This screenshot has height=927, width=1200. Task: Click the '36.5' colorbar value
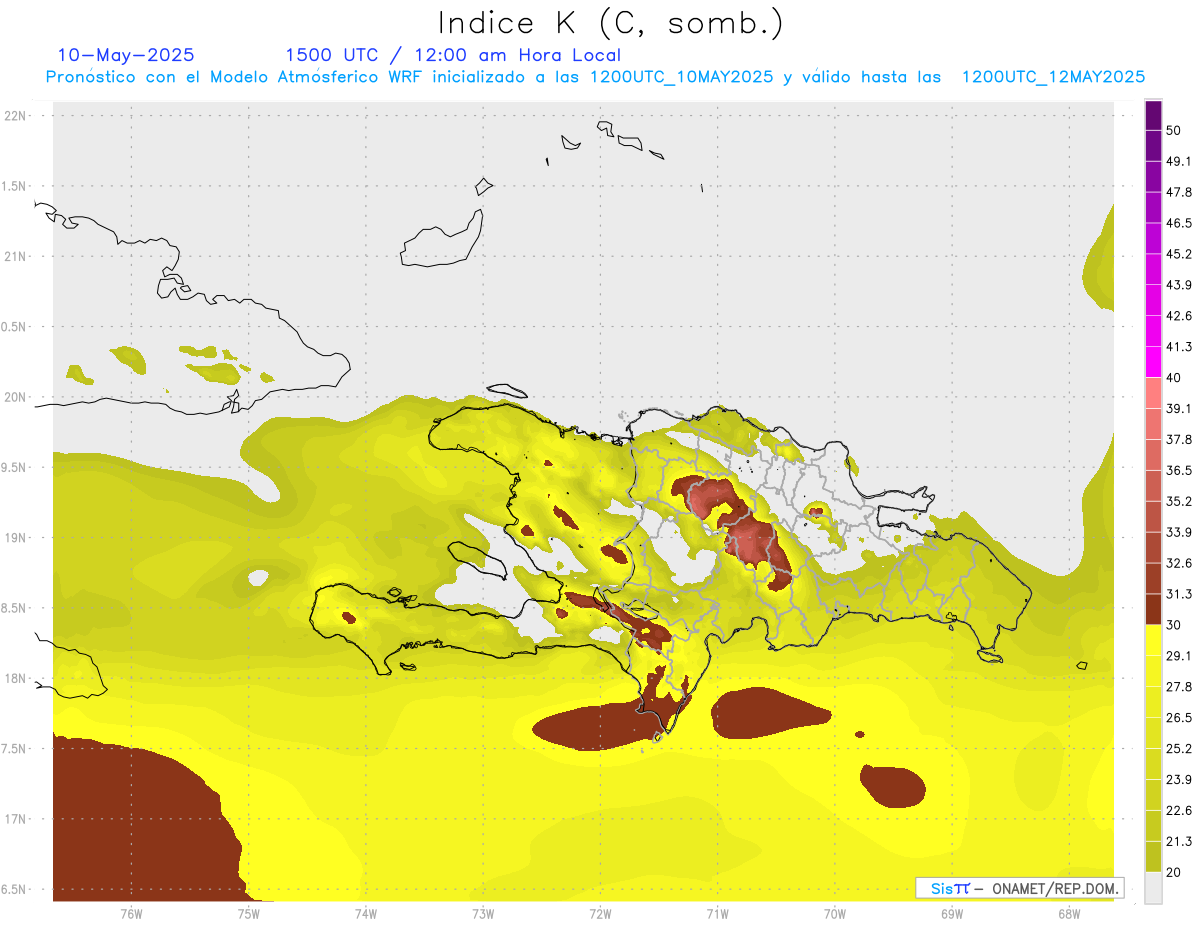(x=1179, y=470)
